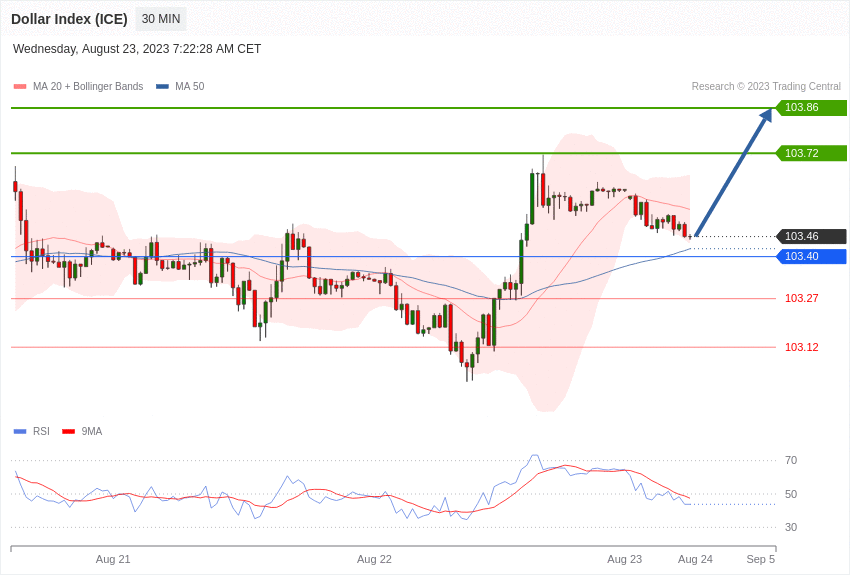
Task: Click the 103.40 pivot price tag
Action: pos(812,256)
